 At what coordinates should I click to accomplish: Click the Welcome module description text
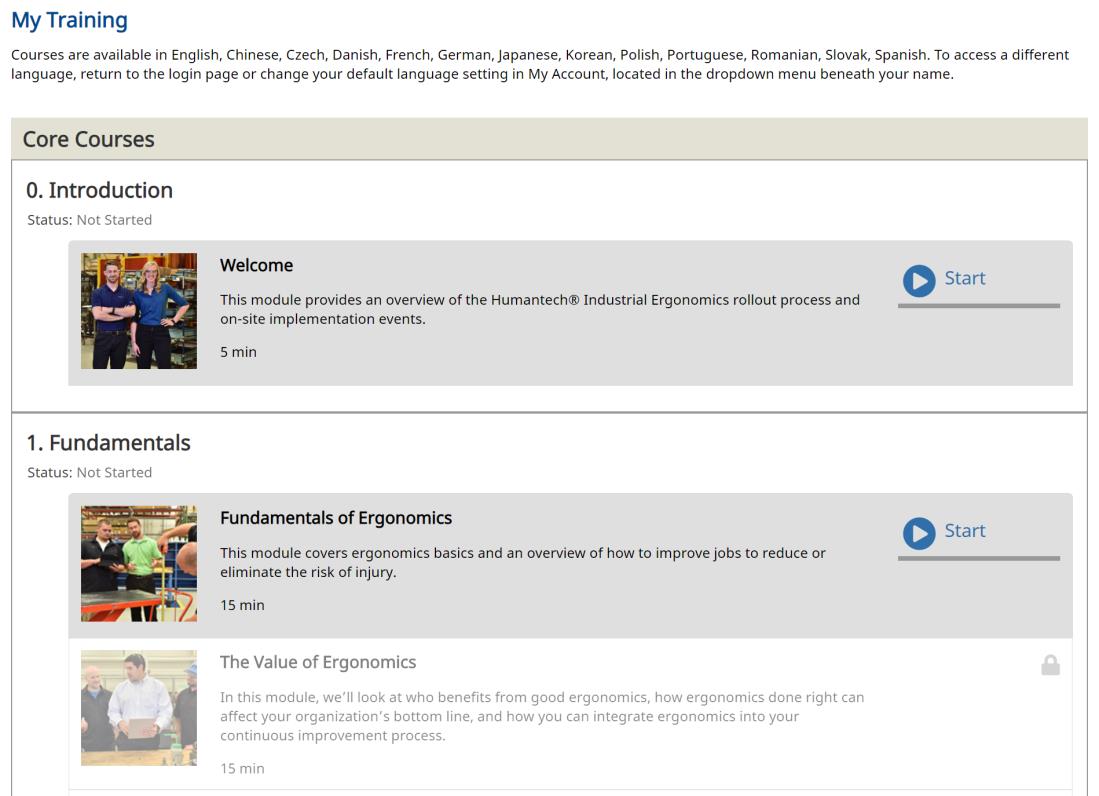(540, 309)
